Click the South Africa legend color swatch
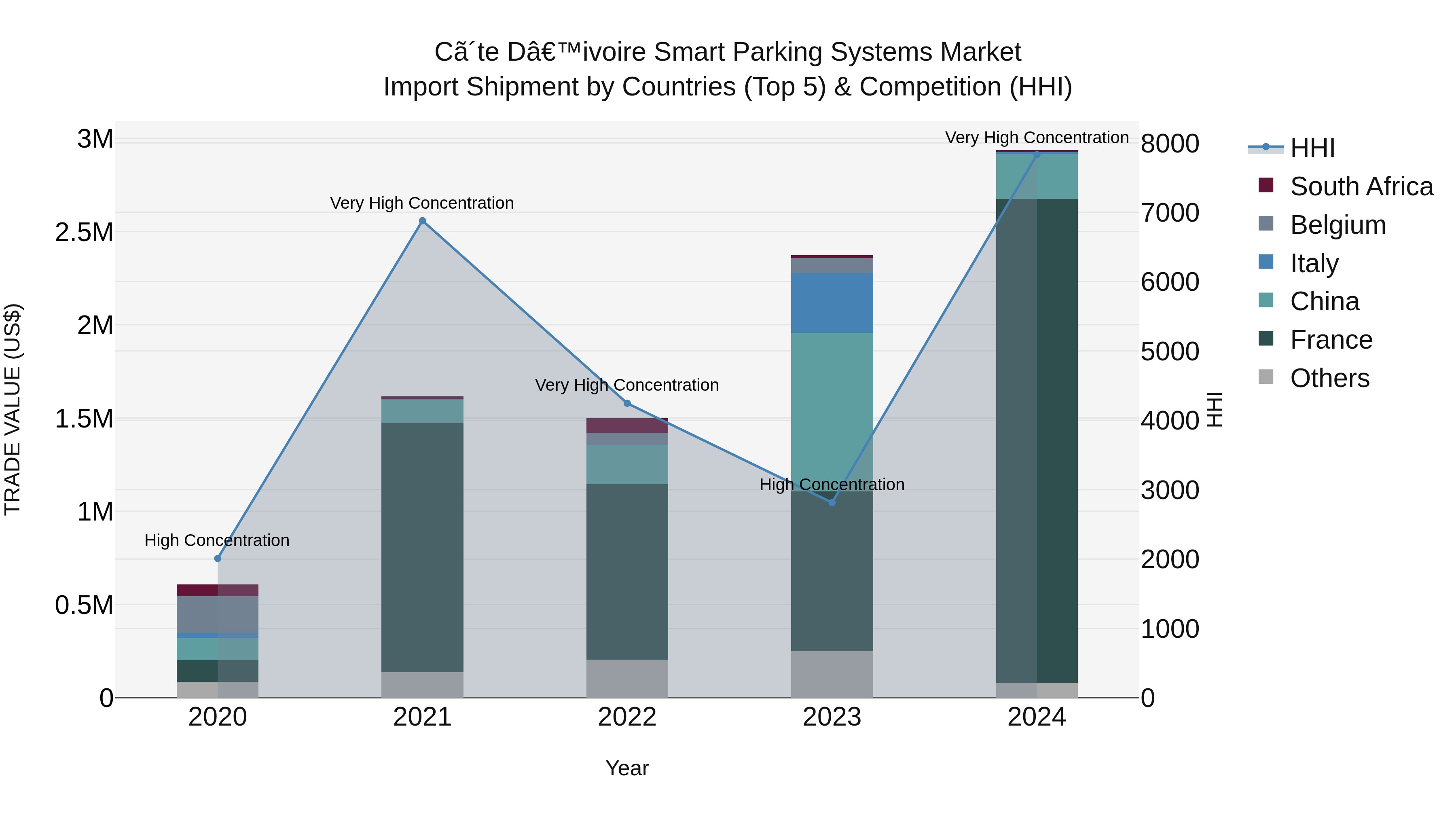This screenshot has width=1456, height=819. pos(1266,185)
